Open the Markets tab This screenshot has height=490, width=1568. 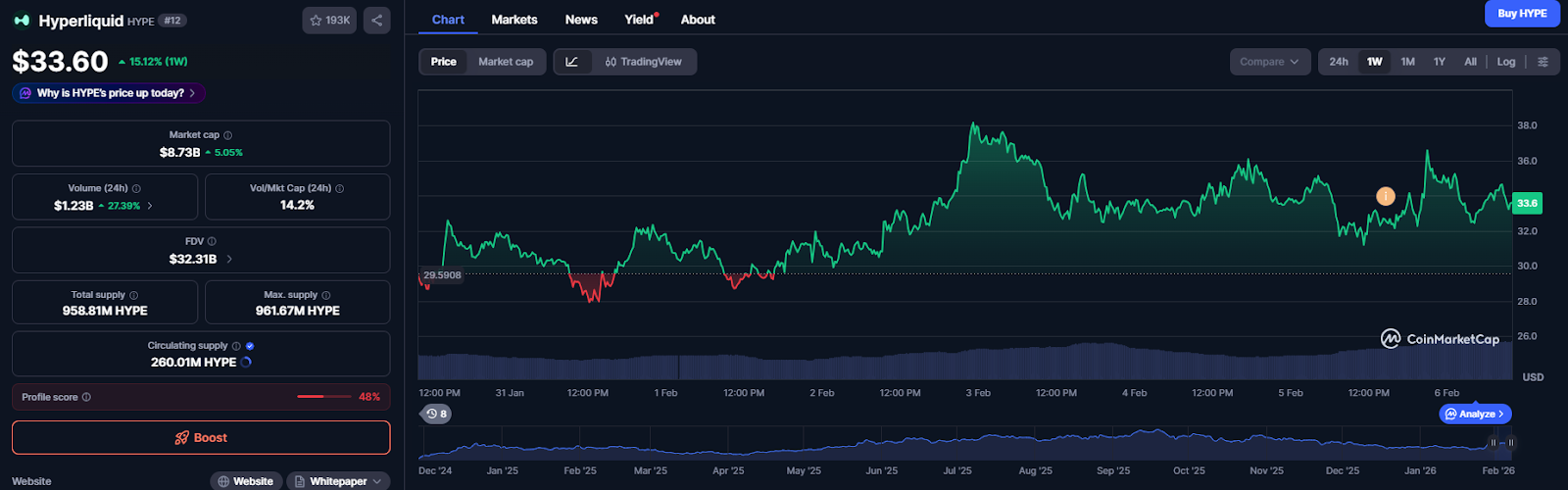514,20
